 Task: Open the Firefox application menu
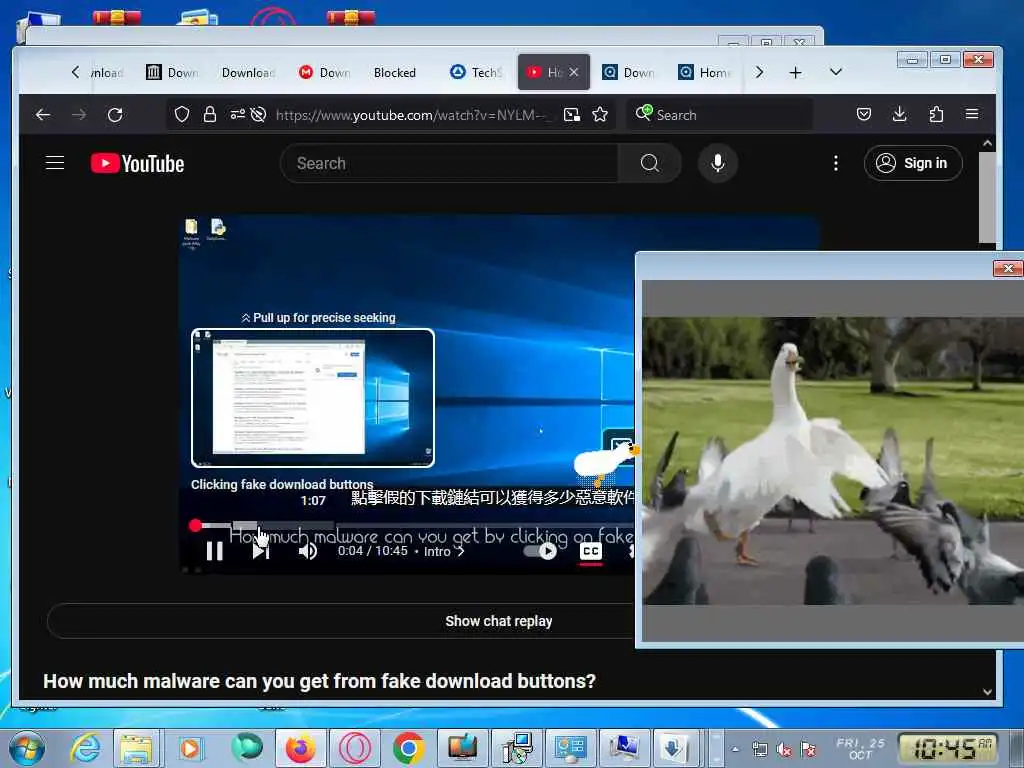tap(972, 114)
